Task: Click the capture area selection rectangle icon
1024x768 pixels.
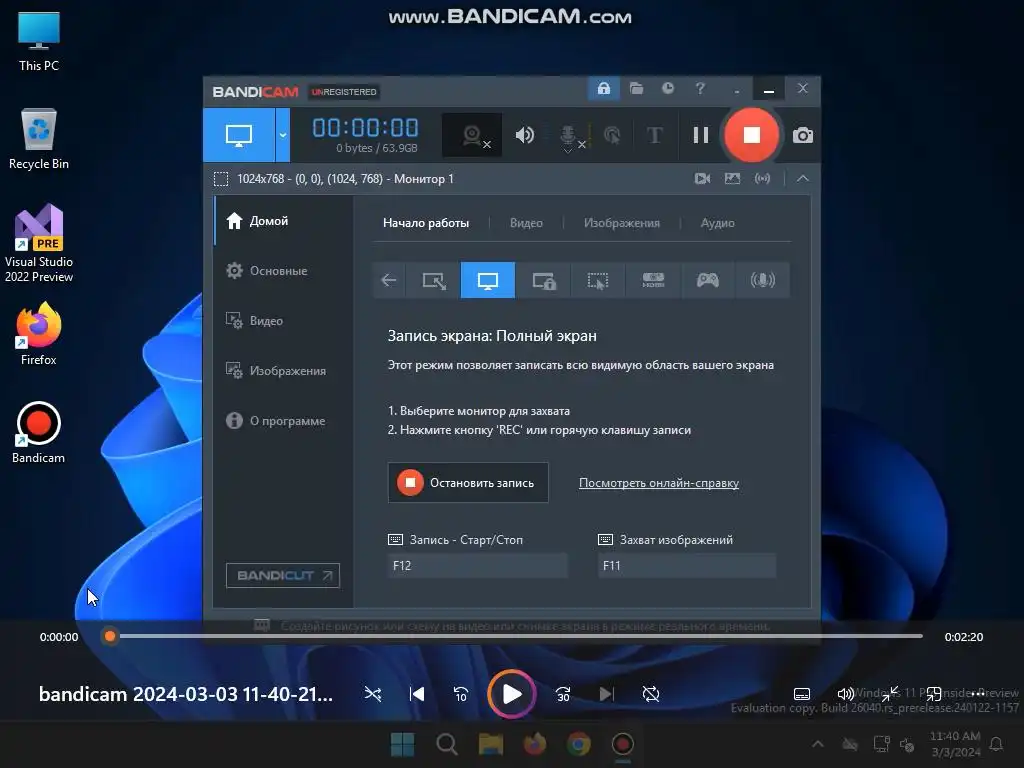Action: click(x=221, y=179)
